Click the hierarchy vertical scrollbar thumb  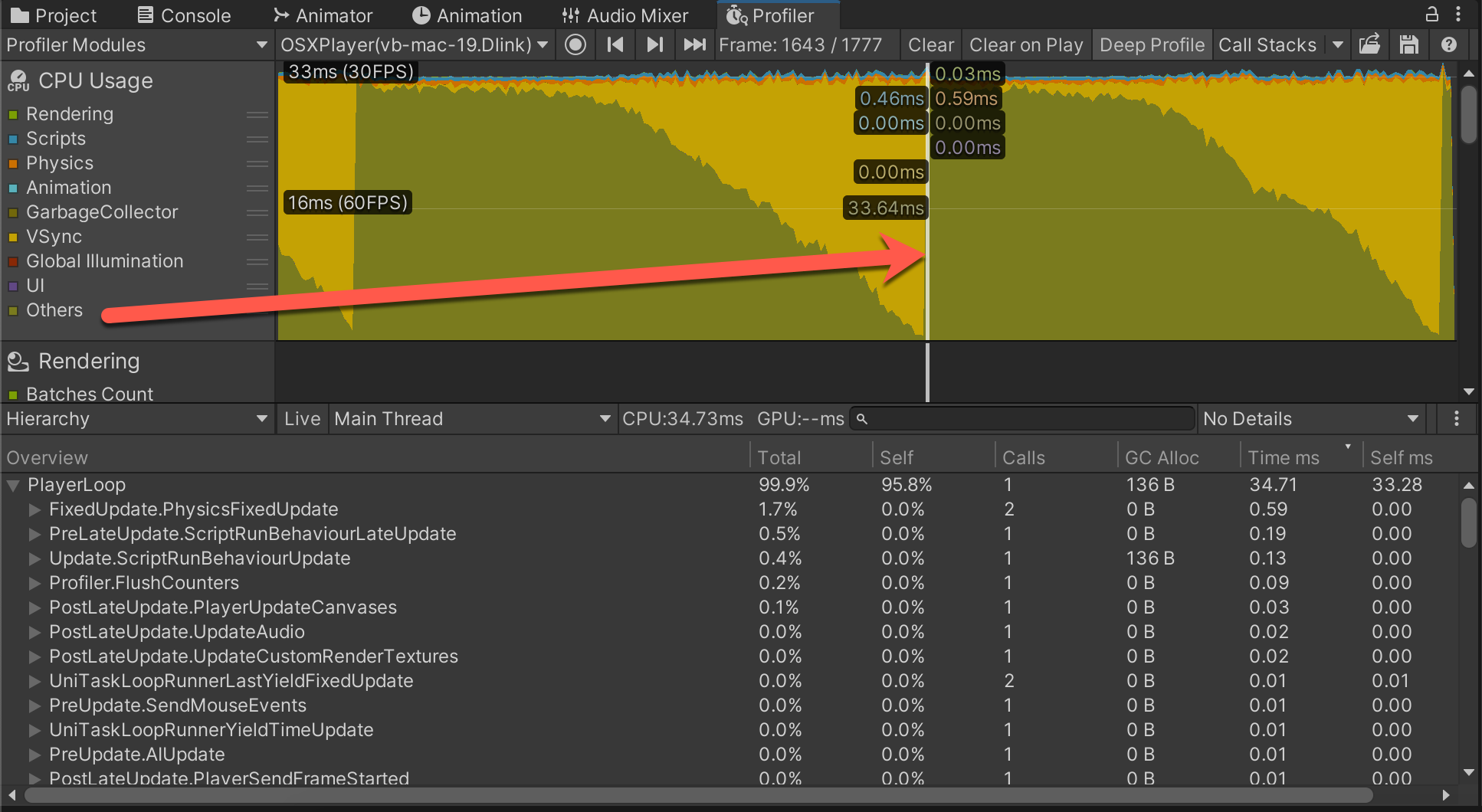click(x=1468, y=523)
